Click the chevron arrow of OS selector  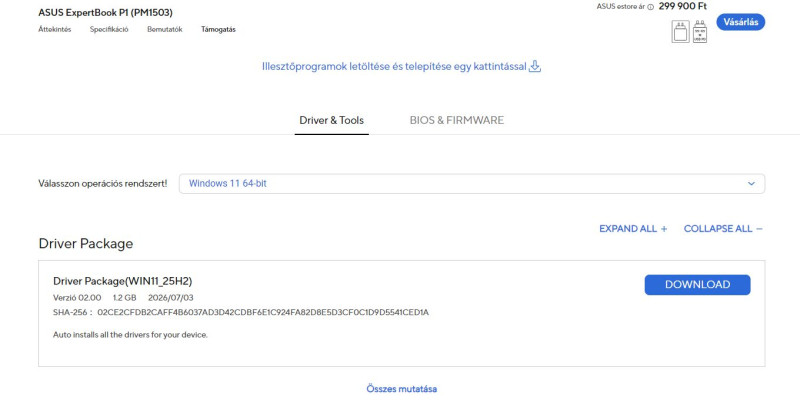point(751,184)
